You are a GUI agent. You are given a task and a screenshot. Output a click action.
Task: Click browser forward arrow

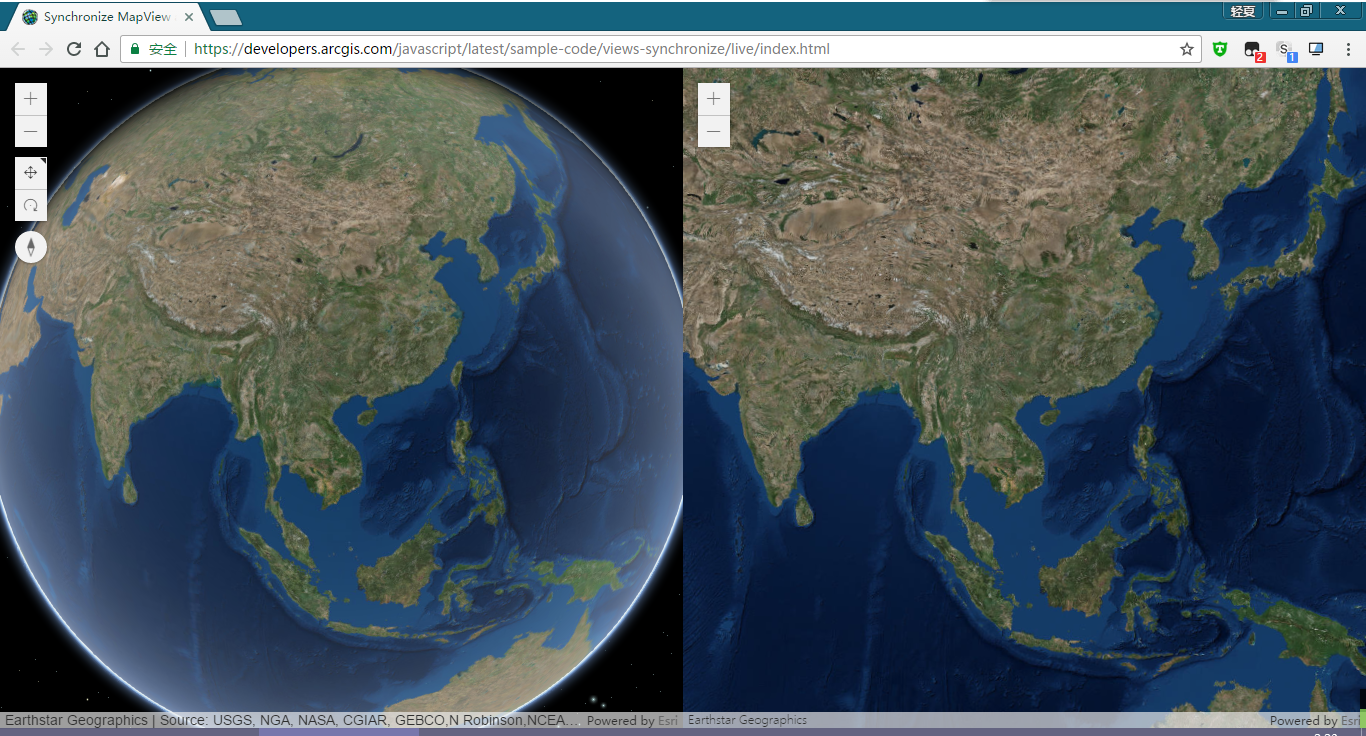[x=46, y=49]
